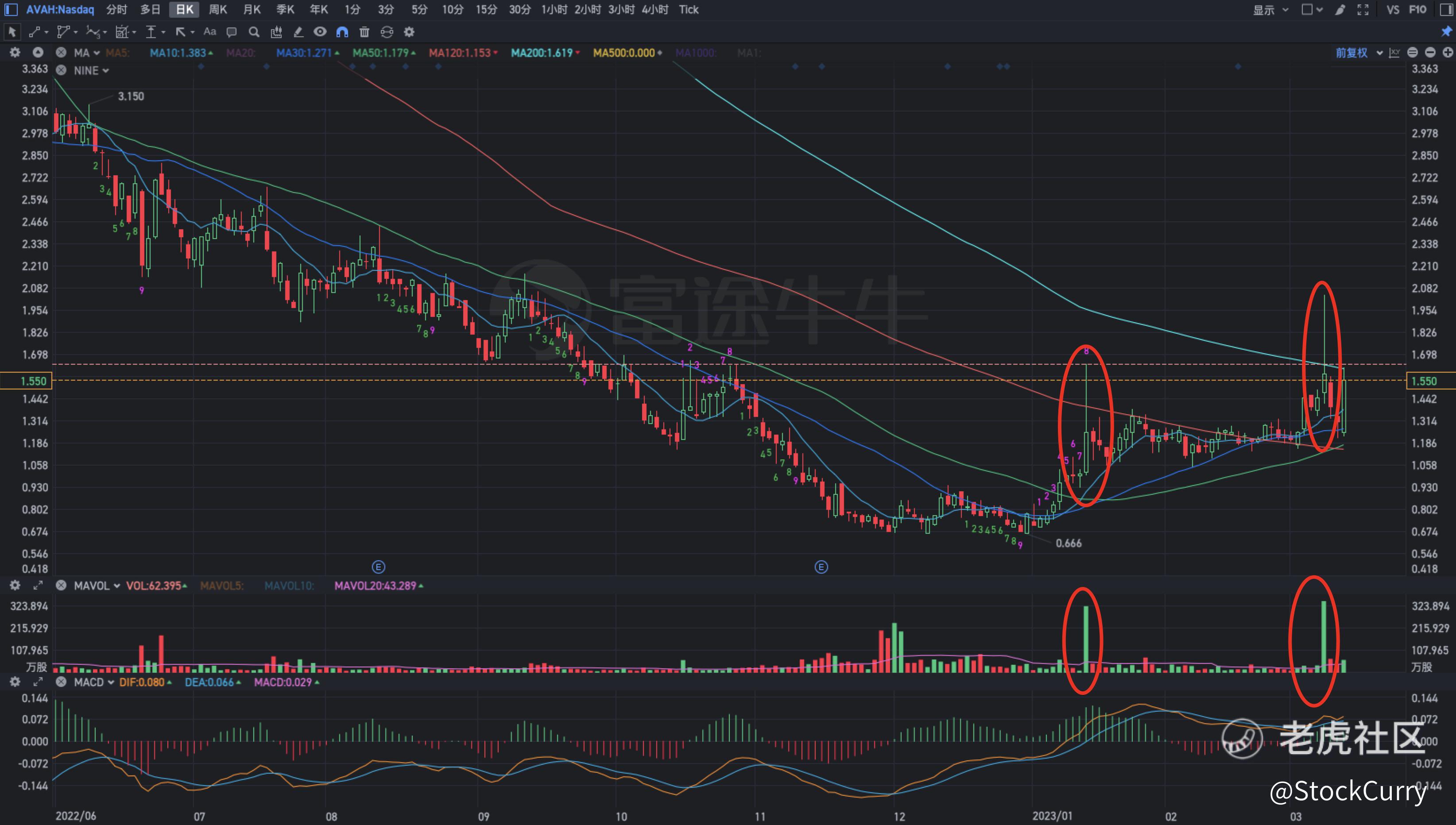The height and width of the screenshot is (825, 1456).
Task: Open the text annotation tool (Aa)
Action: coord(210,32)
